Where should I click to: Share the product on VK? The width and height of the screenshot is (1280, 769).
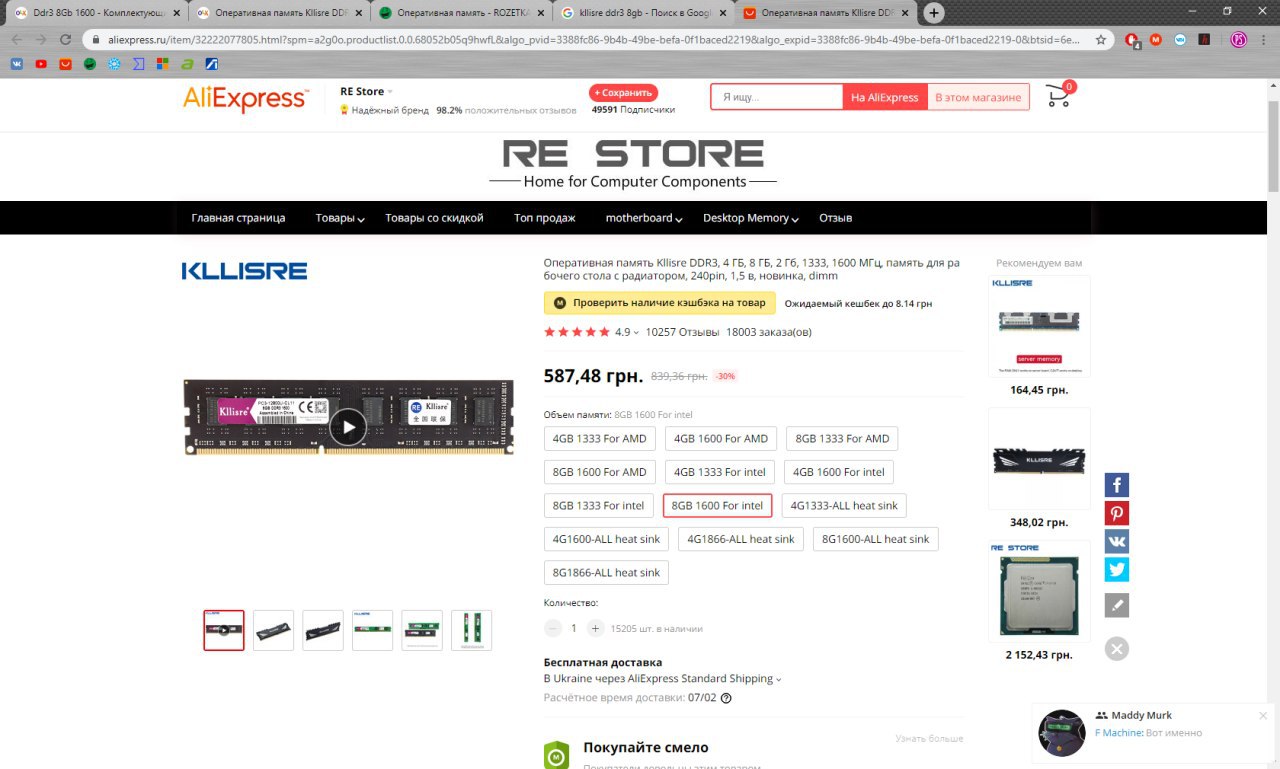coord(1117,541)
